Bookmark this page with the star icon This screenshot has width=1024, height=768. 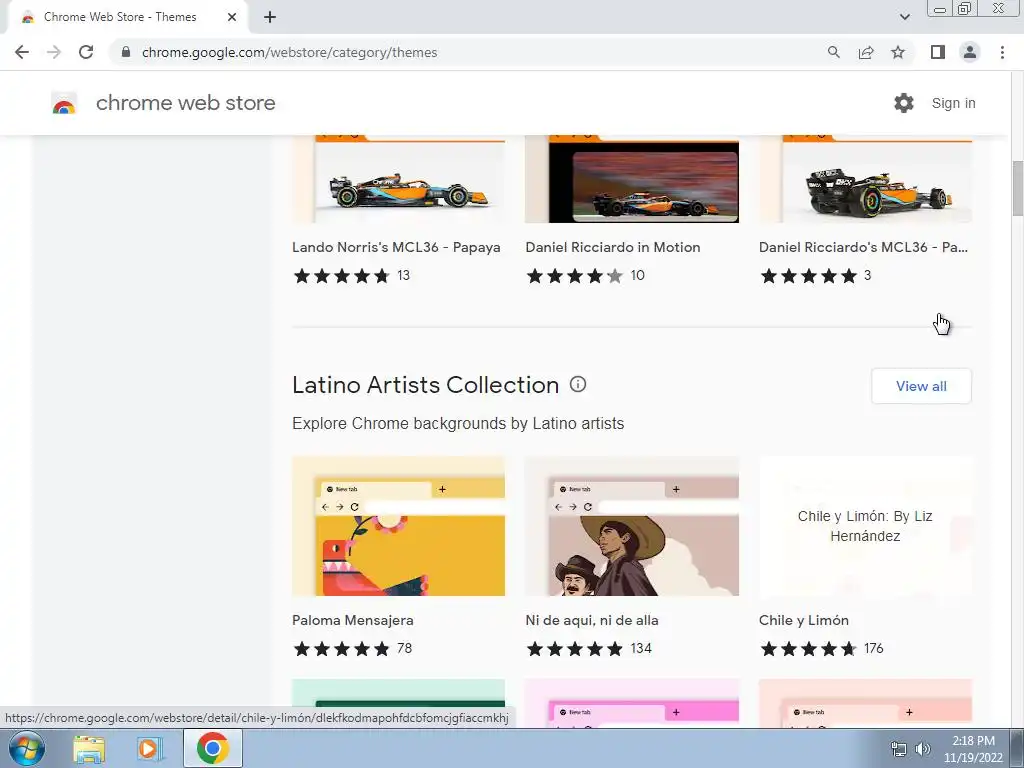898,52
